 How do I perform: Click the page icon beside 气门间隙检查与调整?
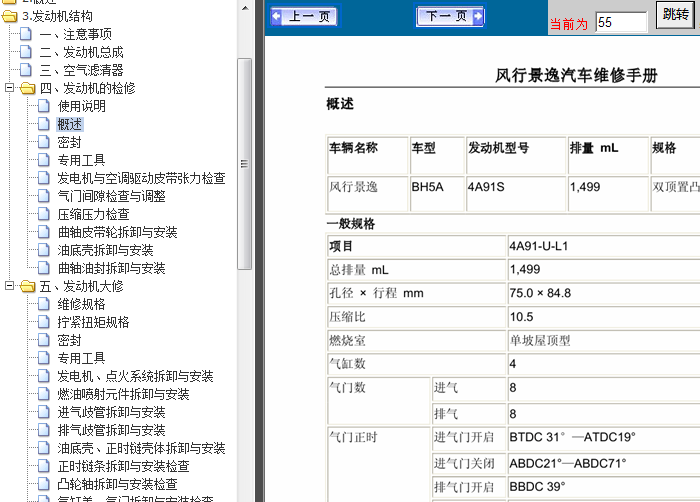[44, 196]
